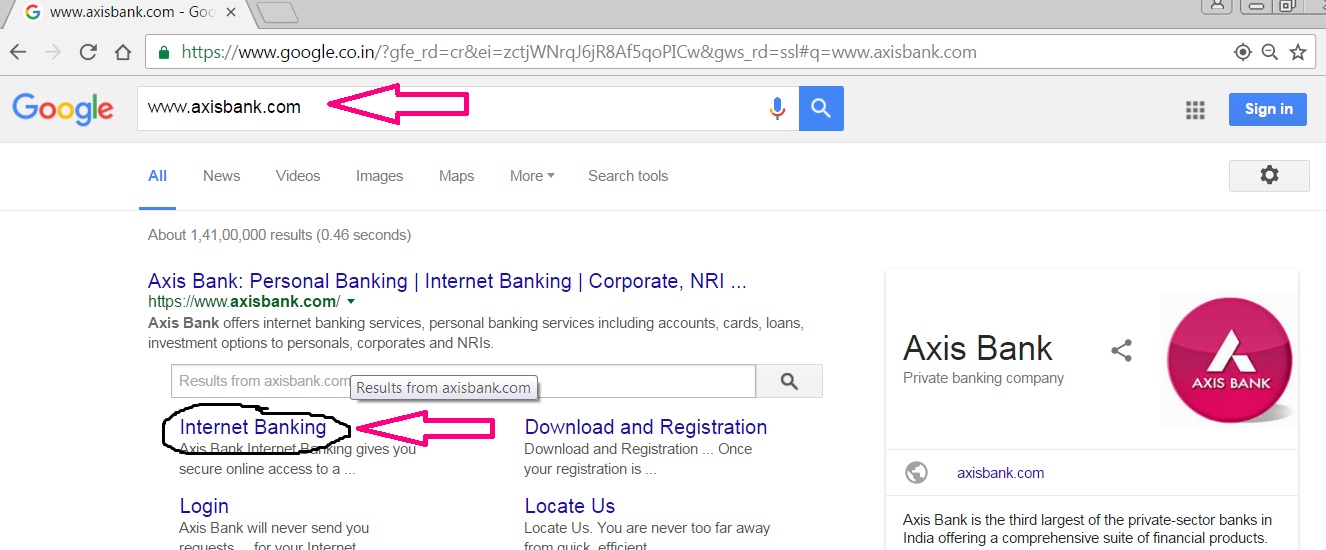The height and width of the screenshot is (550, 1326).
Task: Open Search tools options
Action: tap(628, 176)
